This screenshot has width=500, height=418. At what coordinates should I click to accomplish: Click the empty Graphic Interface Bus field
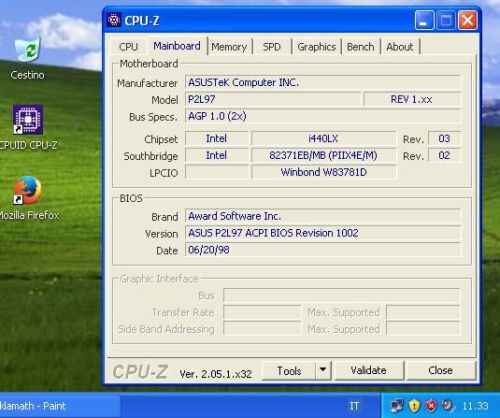tap(342, 295)
